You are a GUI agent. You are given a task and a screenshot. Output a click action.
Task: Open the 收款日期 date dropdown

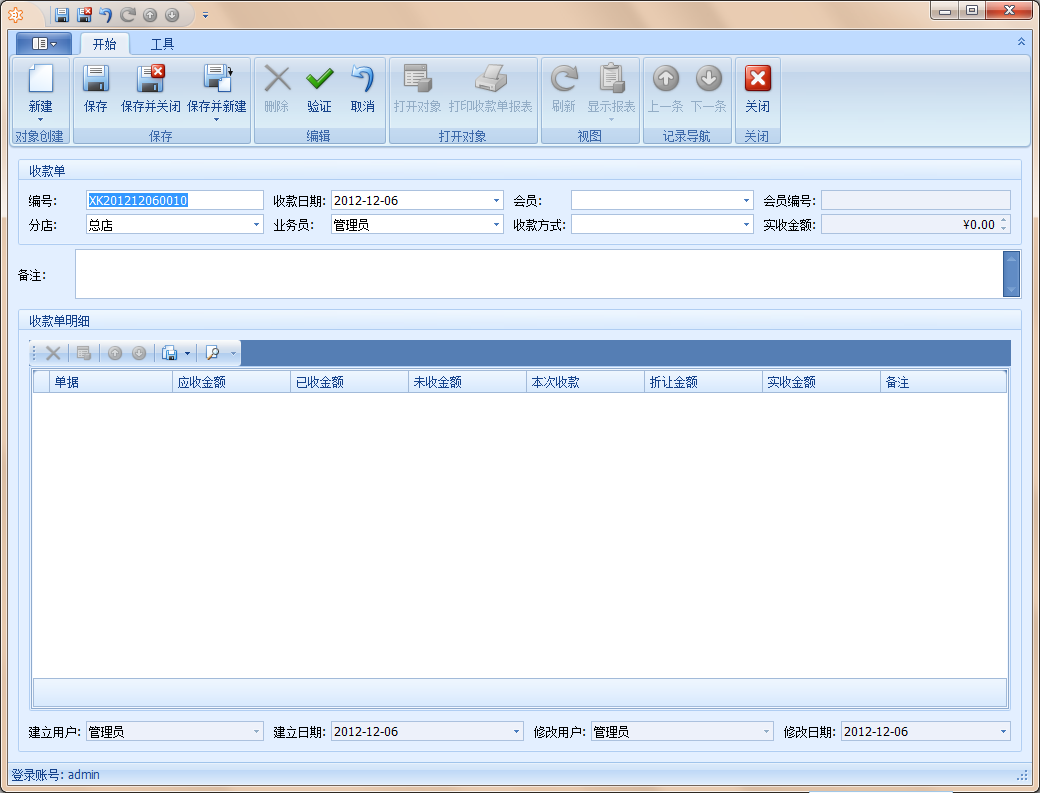(x=496, y=201)
